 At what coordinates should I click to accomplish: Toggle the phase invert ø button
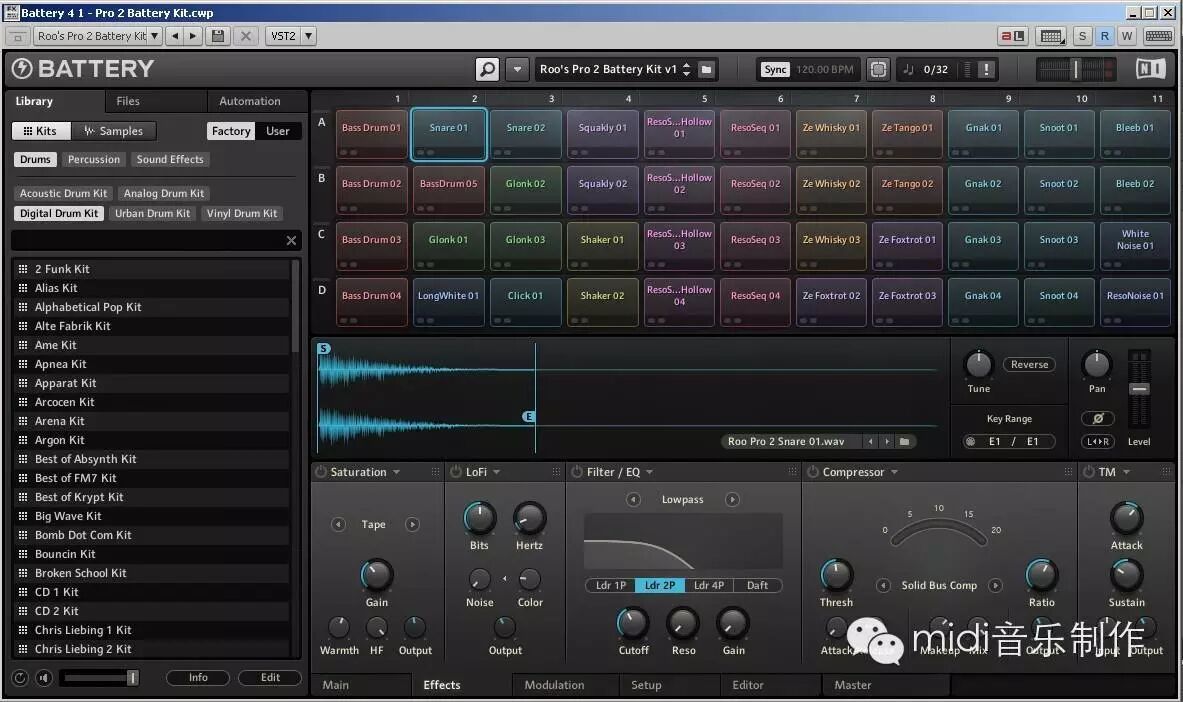[1098, 418]
